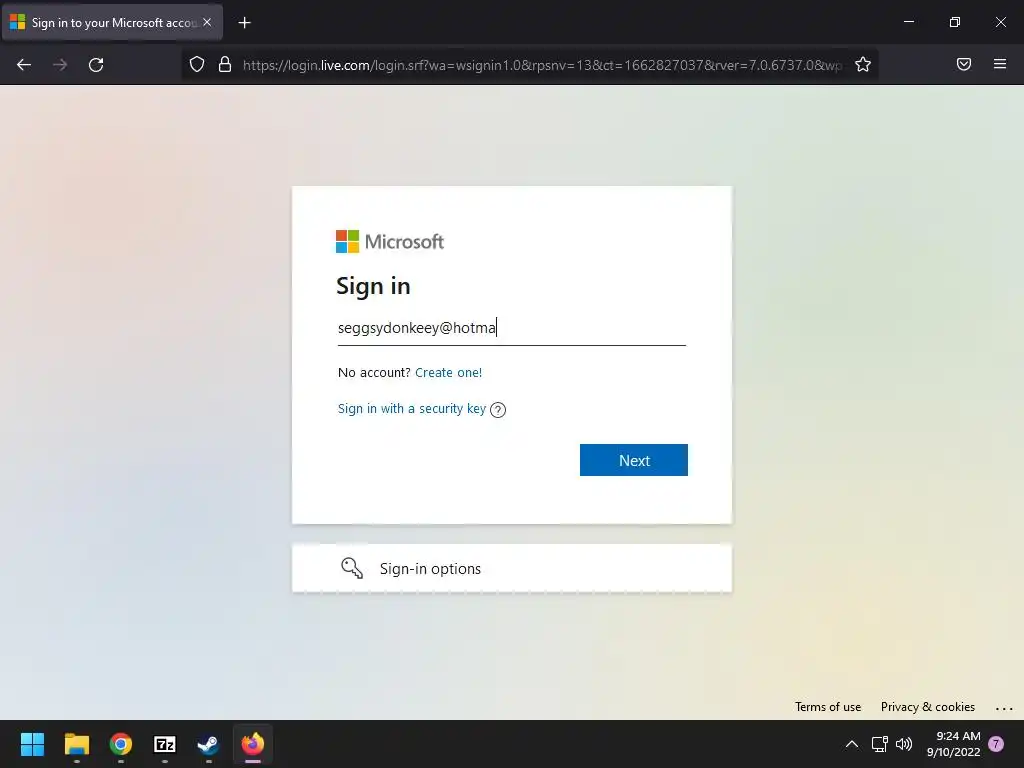Open File Explorer from the taskbar

click(x=76, y=744)
